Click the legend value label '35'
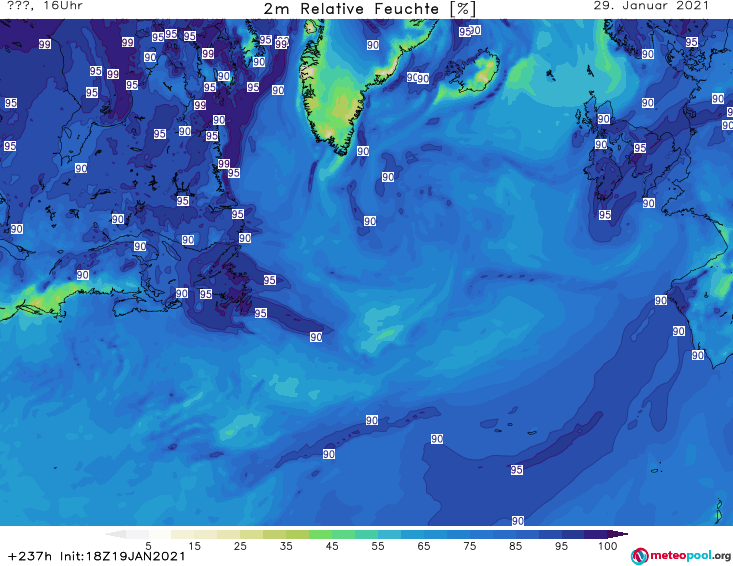The width and height of the screenshot is (733, 566). pyautogui.click(x=286, y=546)
